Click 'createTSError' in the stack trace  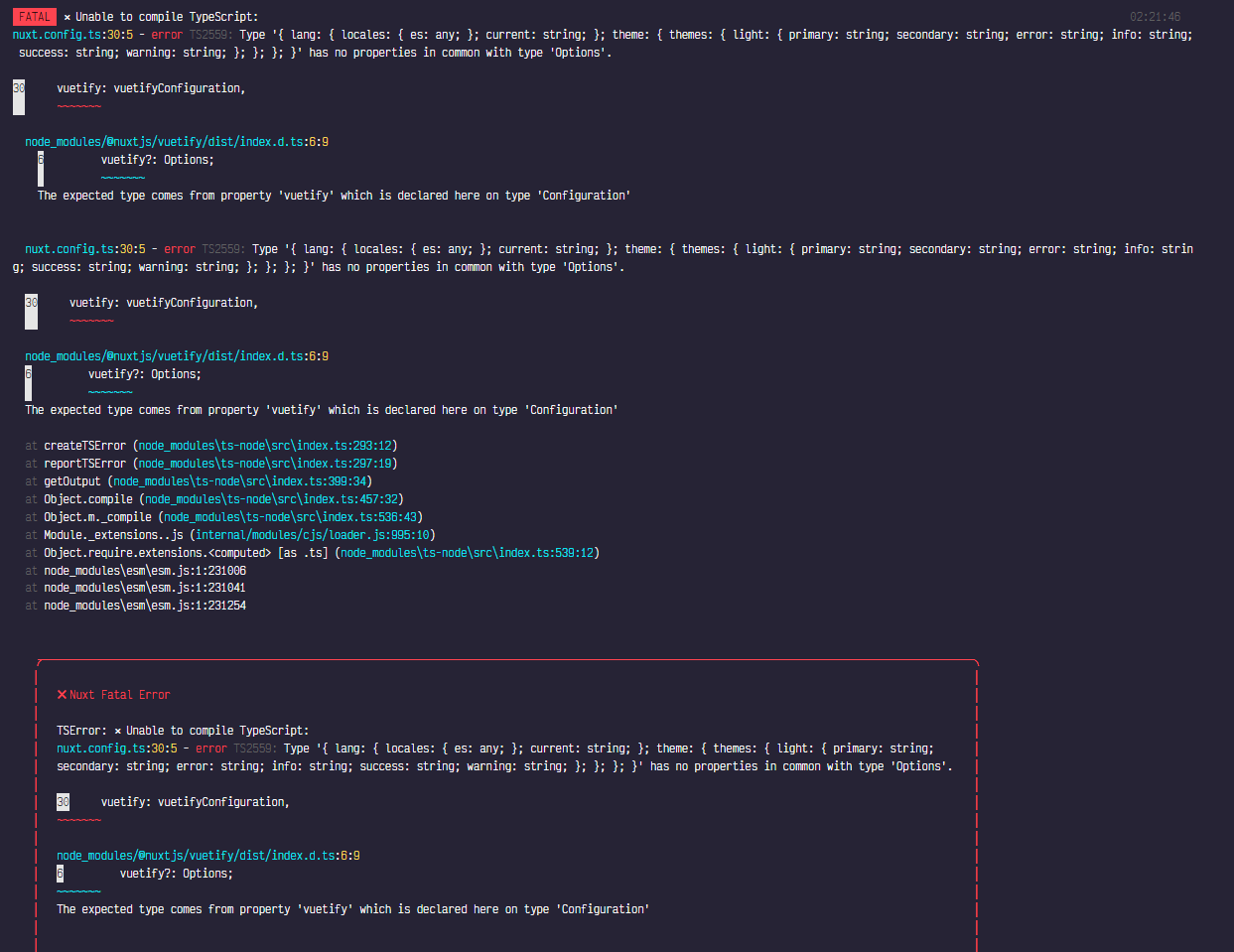[x=84, y=446]
